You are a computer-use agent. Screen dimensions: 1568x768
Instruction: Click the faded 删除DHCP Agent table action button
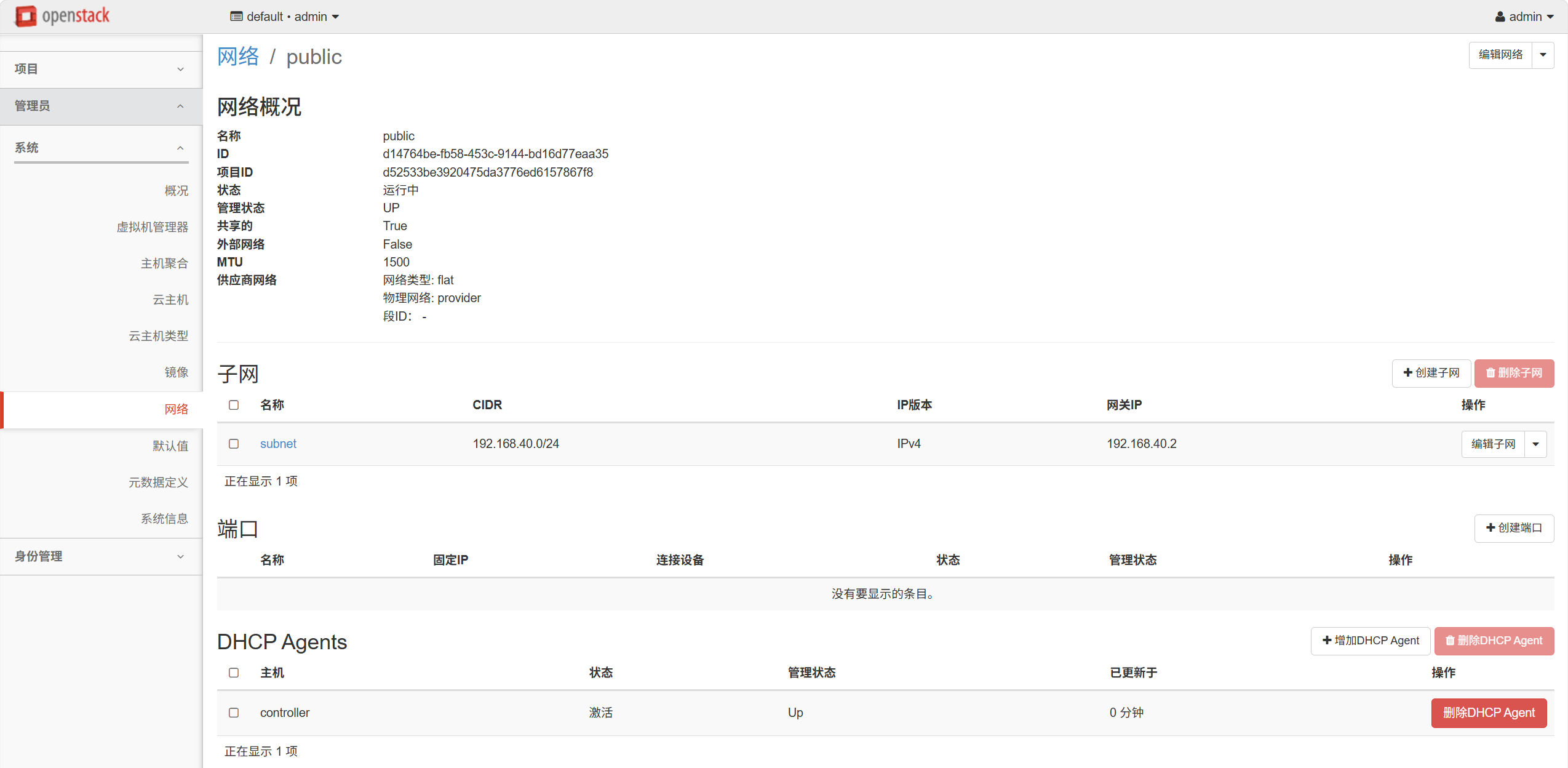pos(1494,641)
